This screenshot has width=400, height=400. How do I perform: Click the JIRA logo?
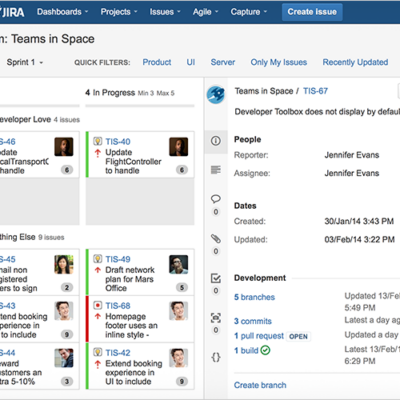[12, 12]
